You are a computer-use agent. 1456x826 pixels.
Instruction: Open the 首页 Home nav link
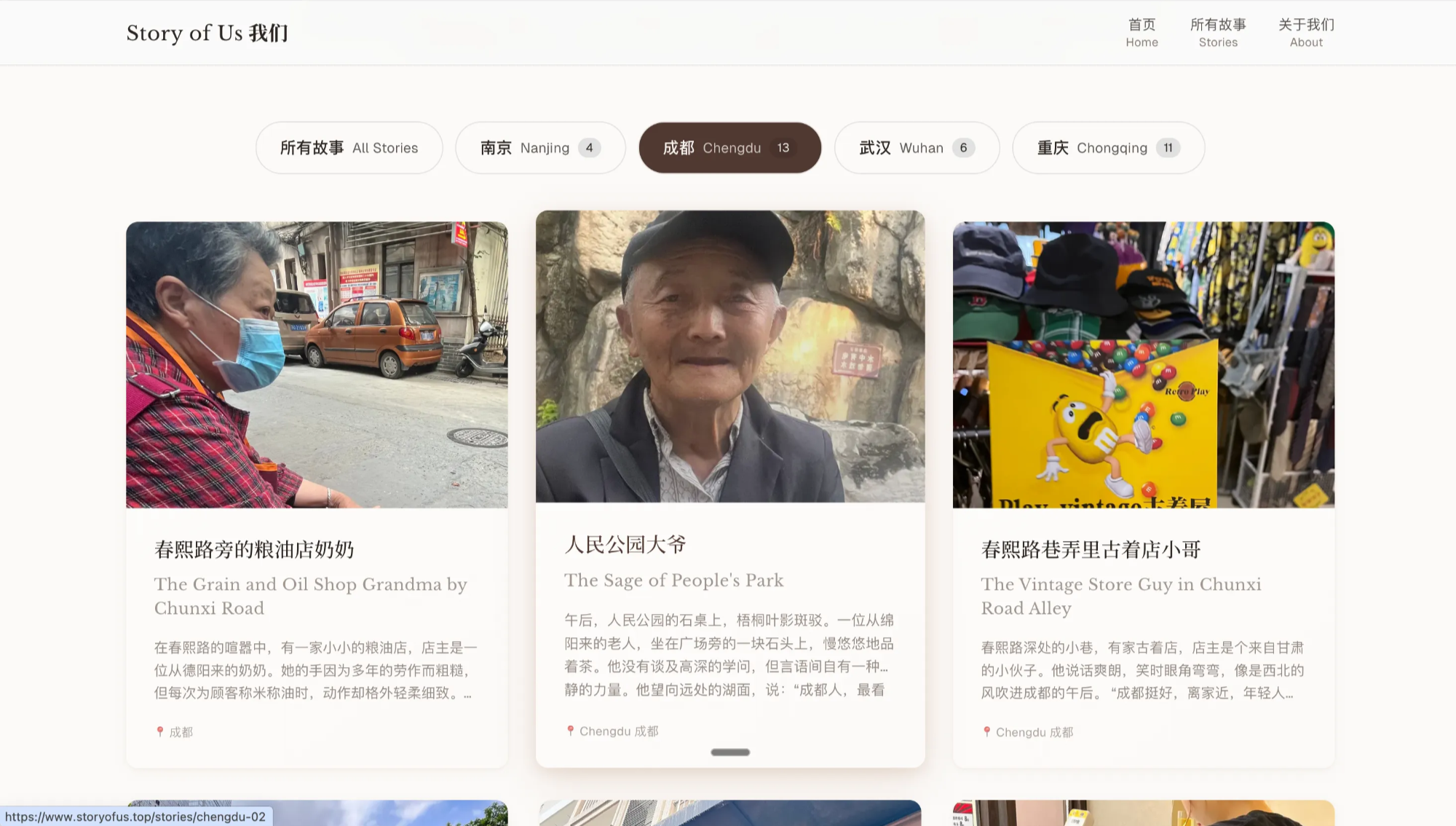(1142, 33)
